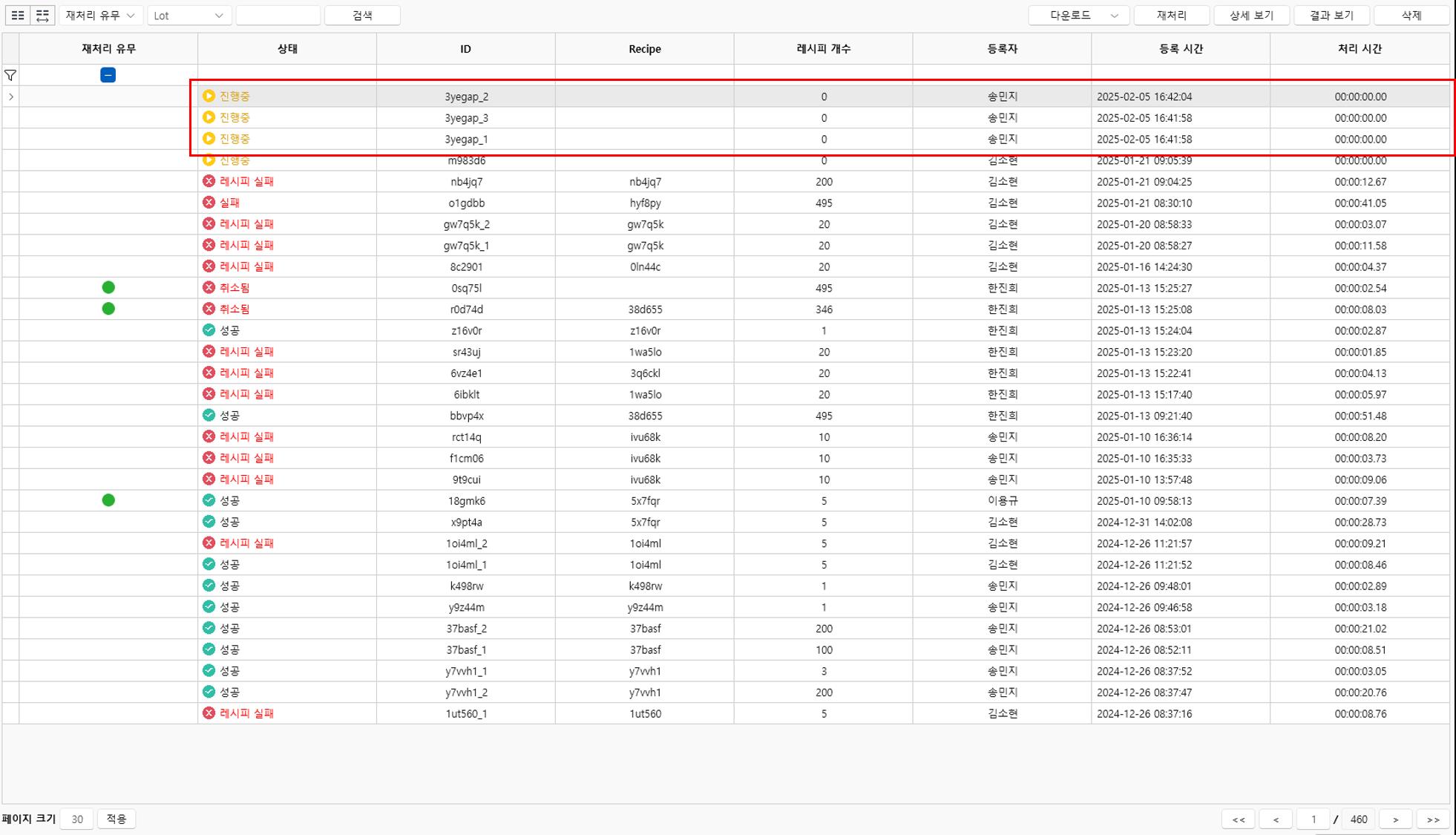The height and width of the screenshot is (835, 1456).
Task: Open the Lot dropdown
Action: (188, 15)
